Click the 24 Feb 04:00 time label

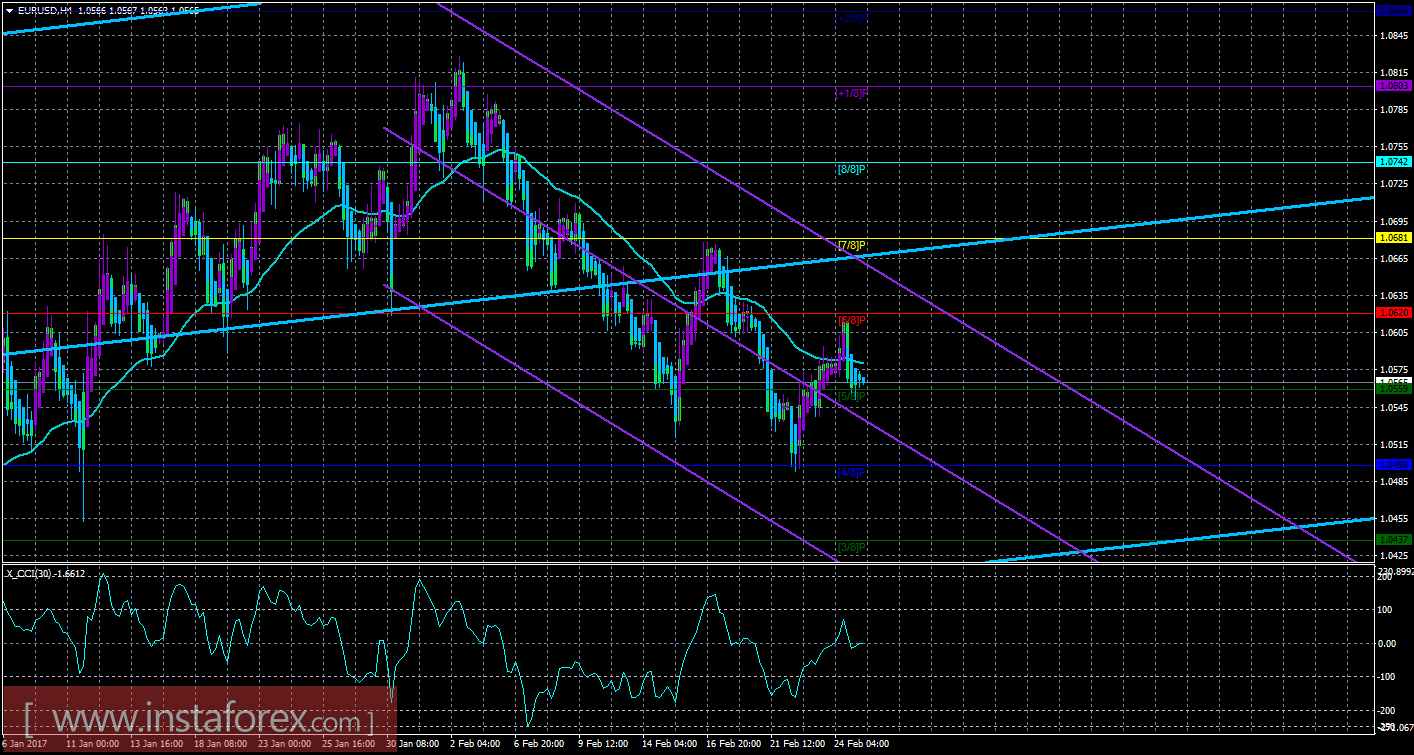[861, 745]
